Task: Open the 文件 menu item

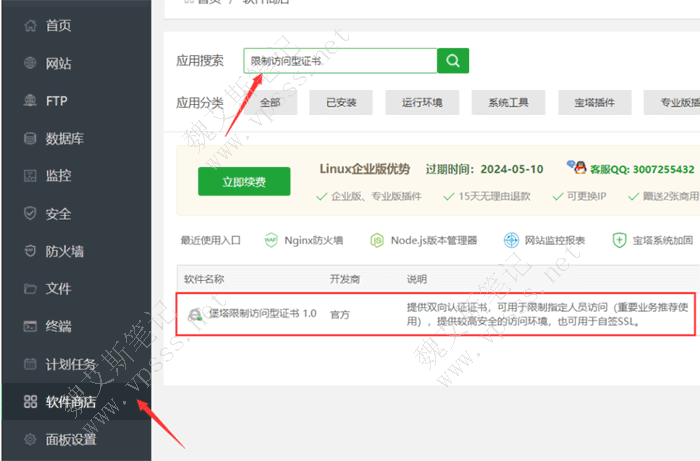Action: pyautogui.click(x=76, y=289)
